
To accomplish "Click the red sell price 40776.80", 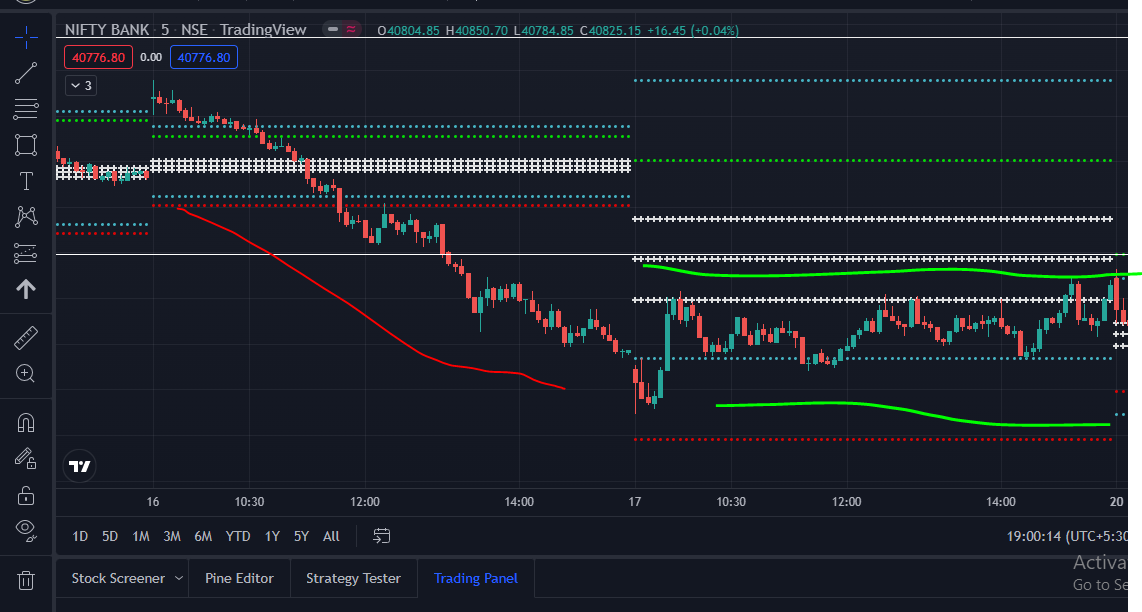I will 98,57.
